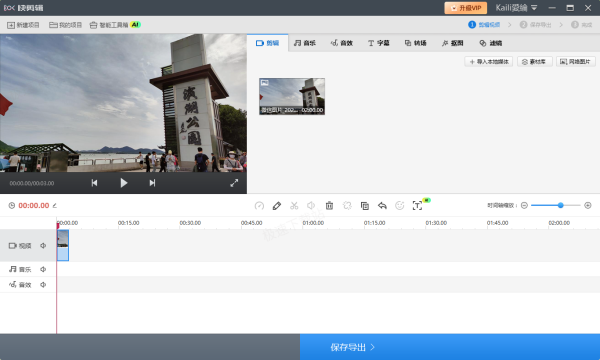Click the sound effects track label icon
The width and height of the screenshot is (600, 360).
13,285
